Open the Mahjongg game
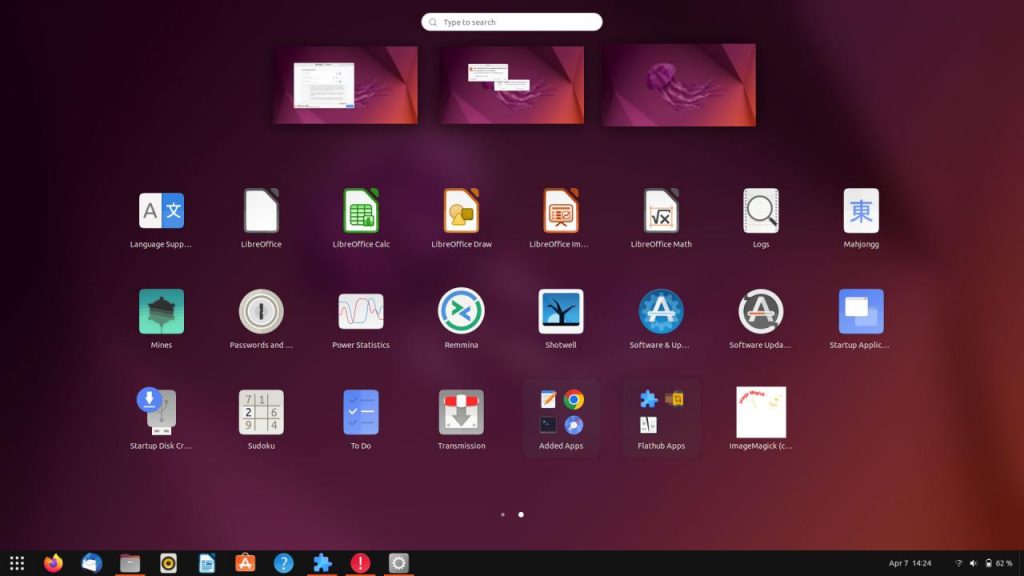 coord(860,212)
